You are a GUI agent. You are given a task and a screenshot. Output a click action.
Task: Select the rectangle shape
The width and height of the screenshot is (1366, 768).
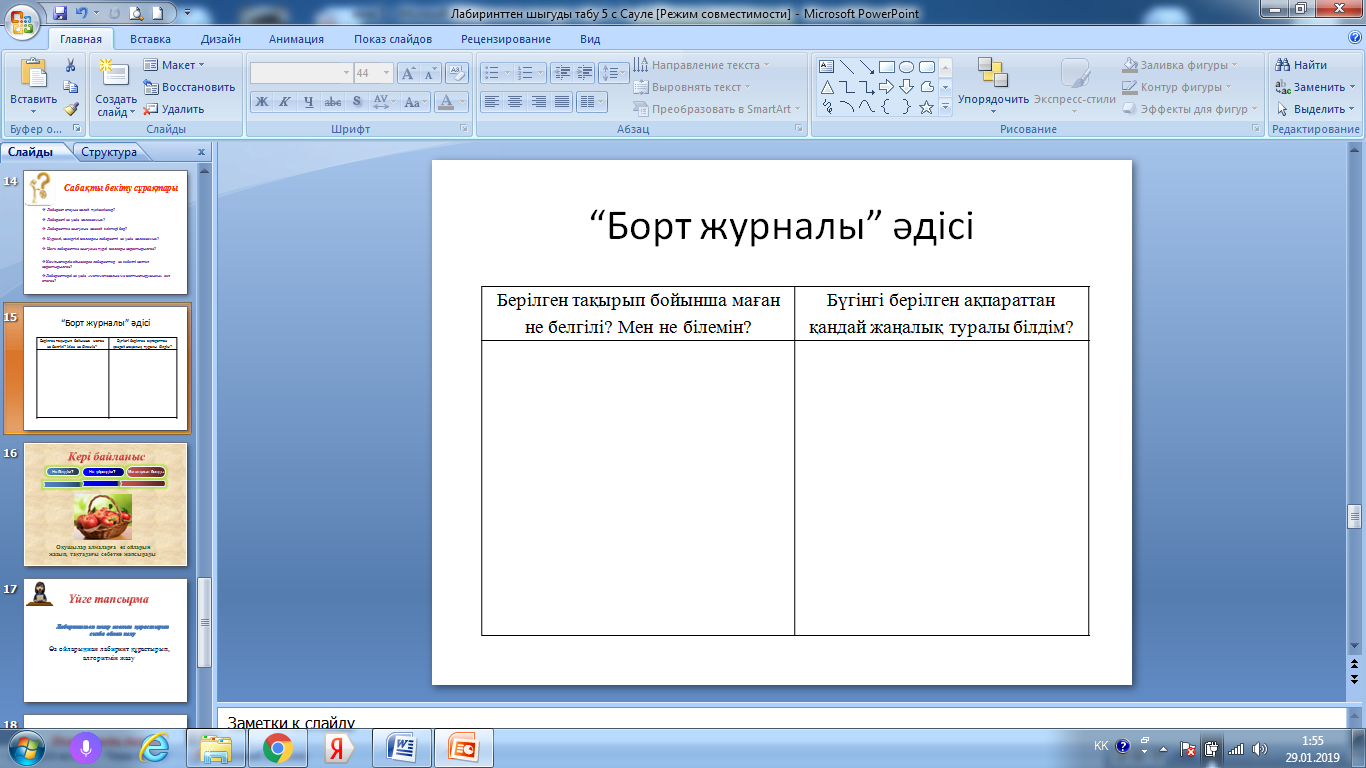pos(887,66)
